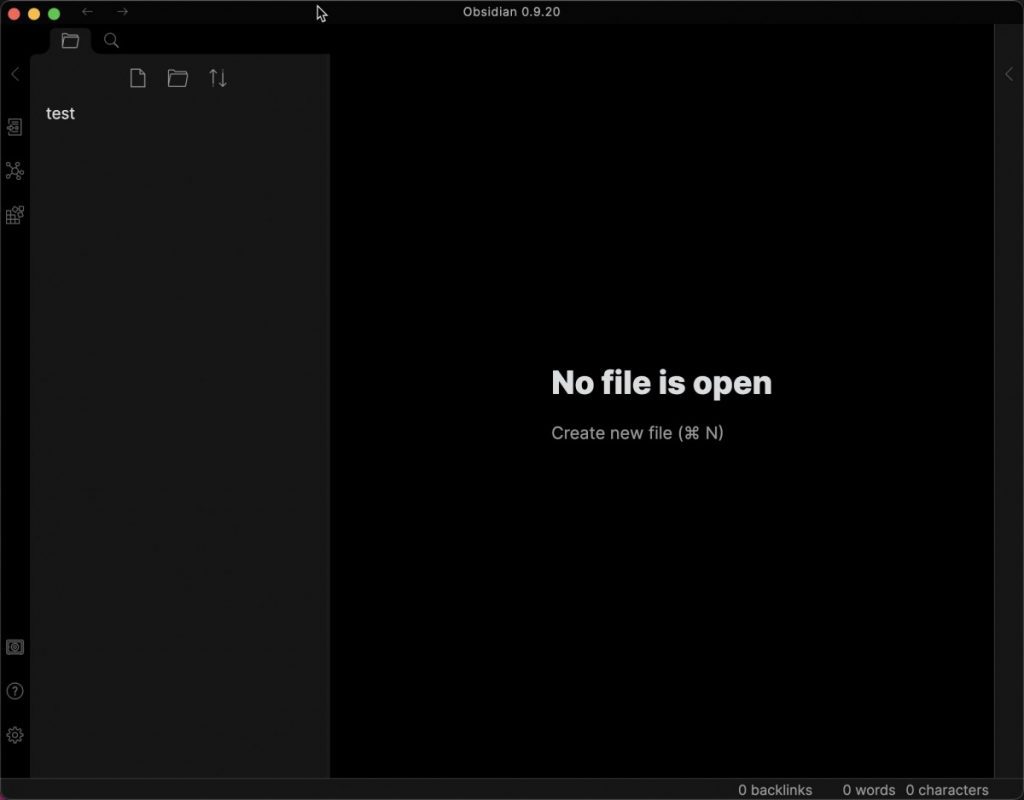Create a new note with the file icon

[138, 78]
